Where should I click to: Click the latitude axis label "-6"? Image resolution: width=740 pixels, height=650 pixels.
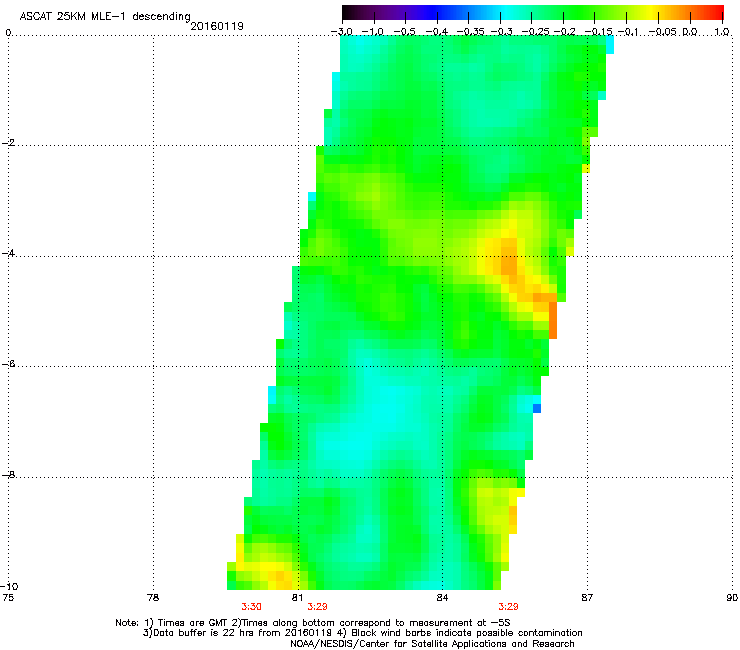[x=8, y=363]
